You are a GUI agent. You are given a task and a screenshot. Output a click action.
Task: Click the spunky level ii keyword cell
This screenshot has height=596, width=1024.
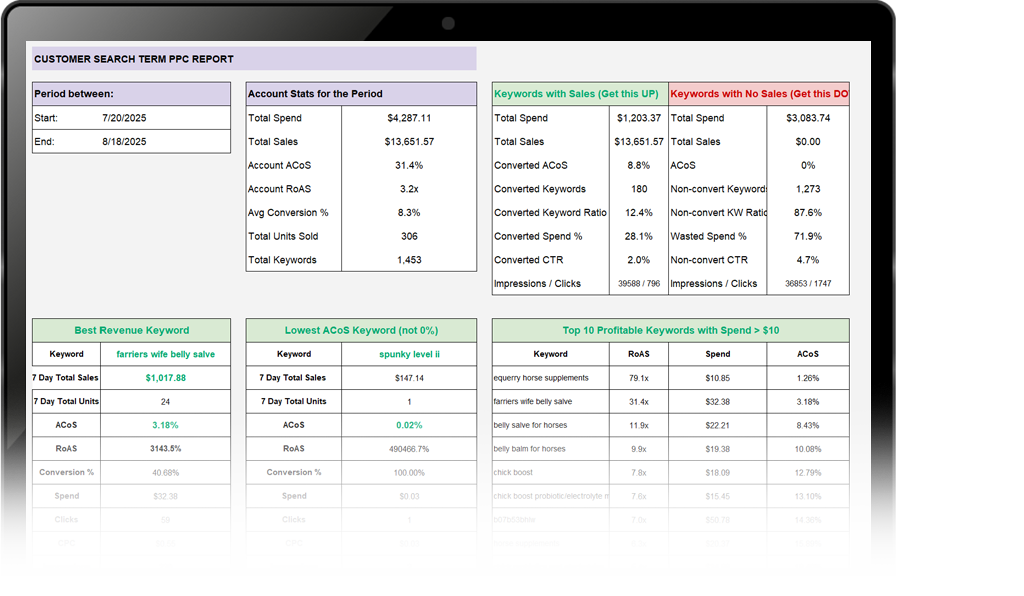point(408,354)
